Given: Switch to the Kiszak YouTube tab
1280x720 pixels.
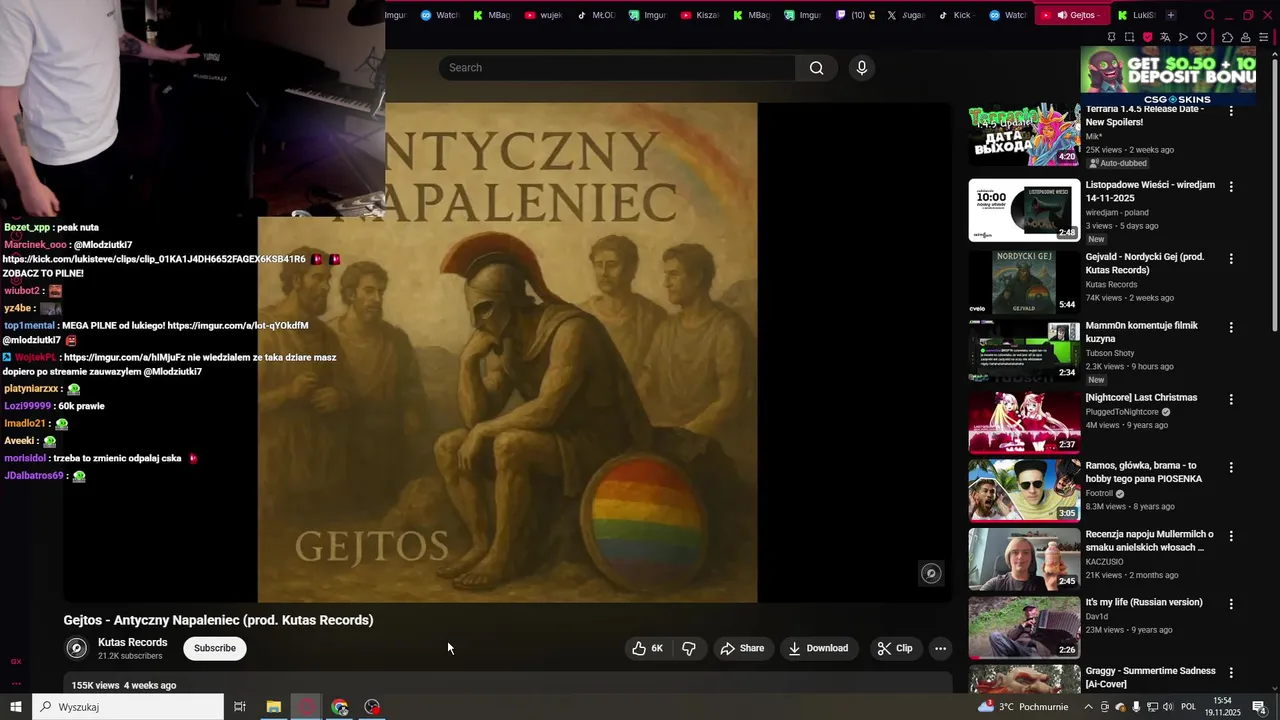Looking at the screenshot, I should click(x=699, y=15).
